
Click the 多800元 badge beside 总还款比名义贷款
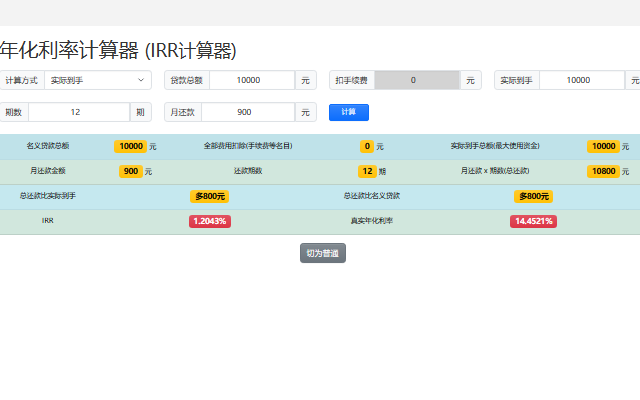click(x=533, y=196)
